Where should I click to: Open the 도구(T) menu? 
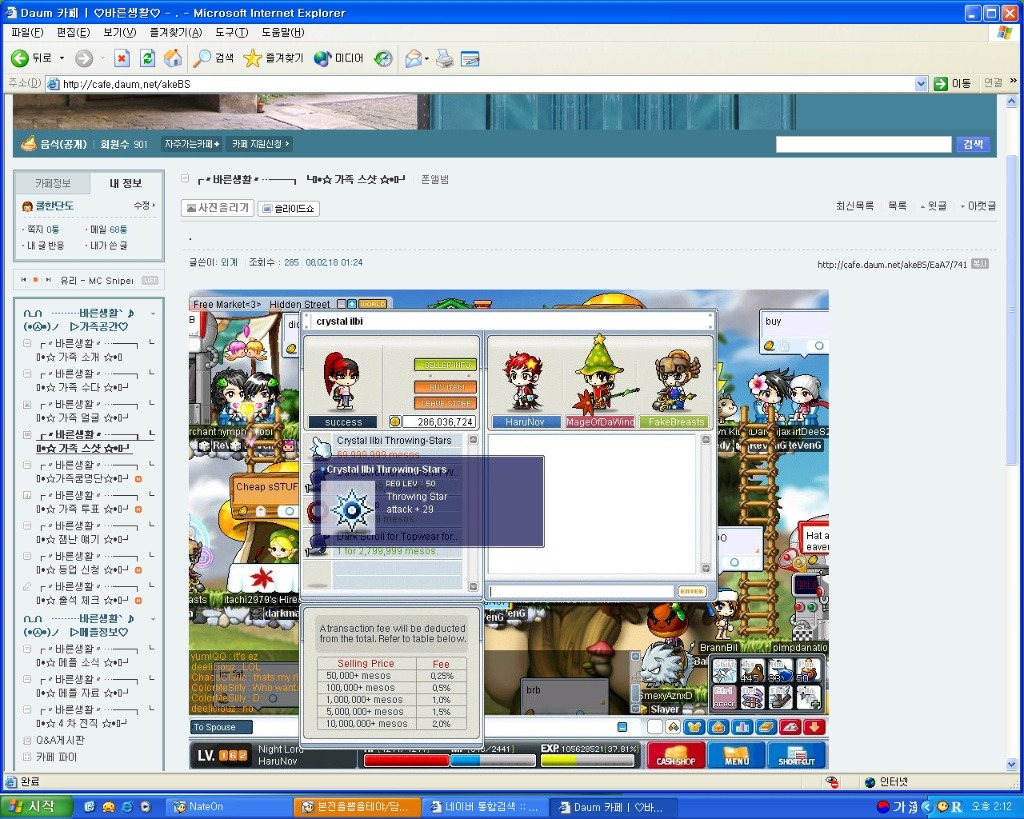tap(232, 32)
